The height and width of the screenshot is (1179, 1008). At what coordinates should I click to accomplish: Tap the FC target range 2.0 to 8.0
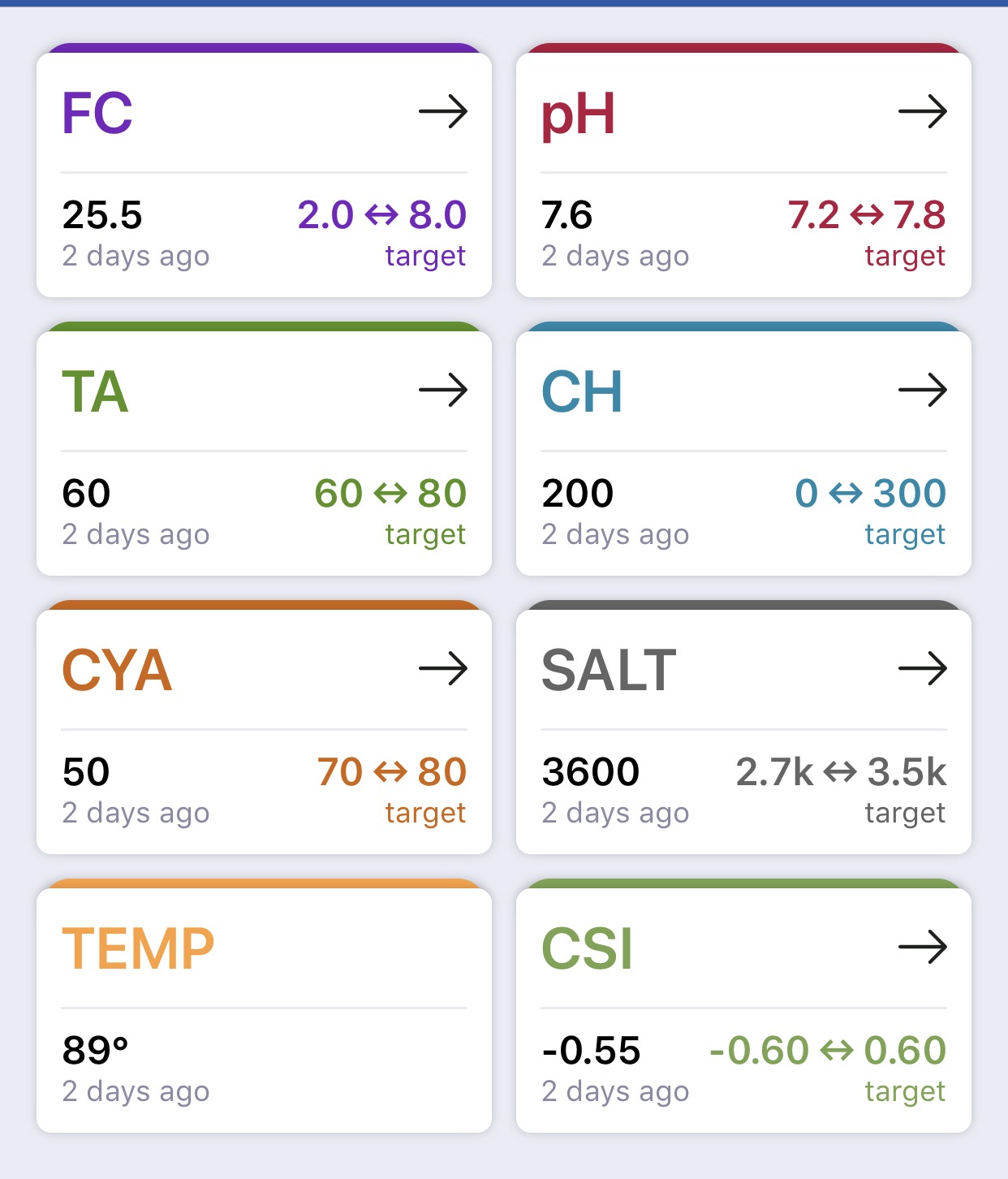point(381,215)
